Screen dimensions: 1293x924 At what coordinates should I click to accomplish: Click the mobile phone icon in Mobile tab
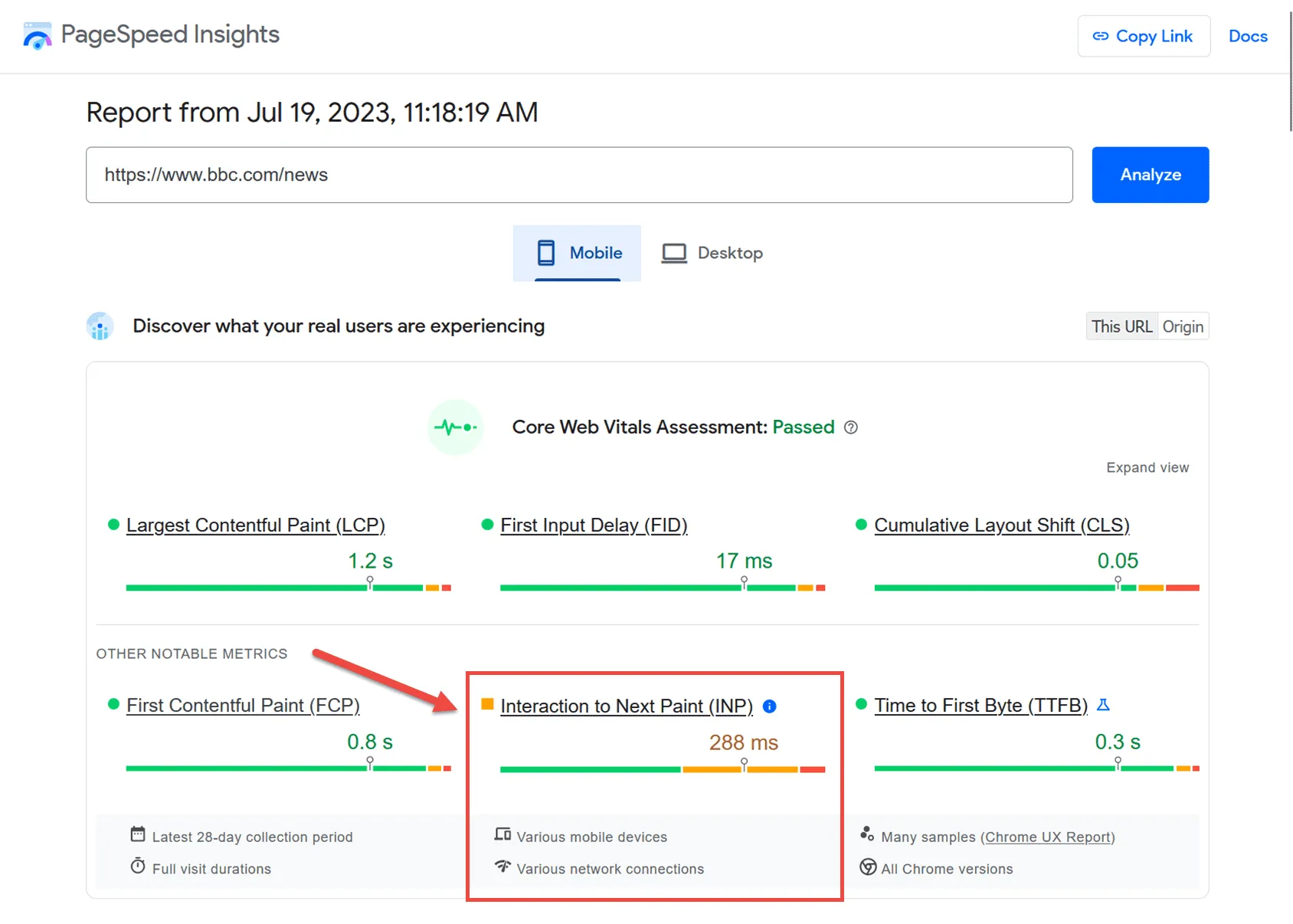(x=545, y=253)
